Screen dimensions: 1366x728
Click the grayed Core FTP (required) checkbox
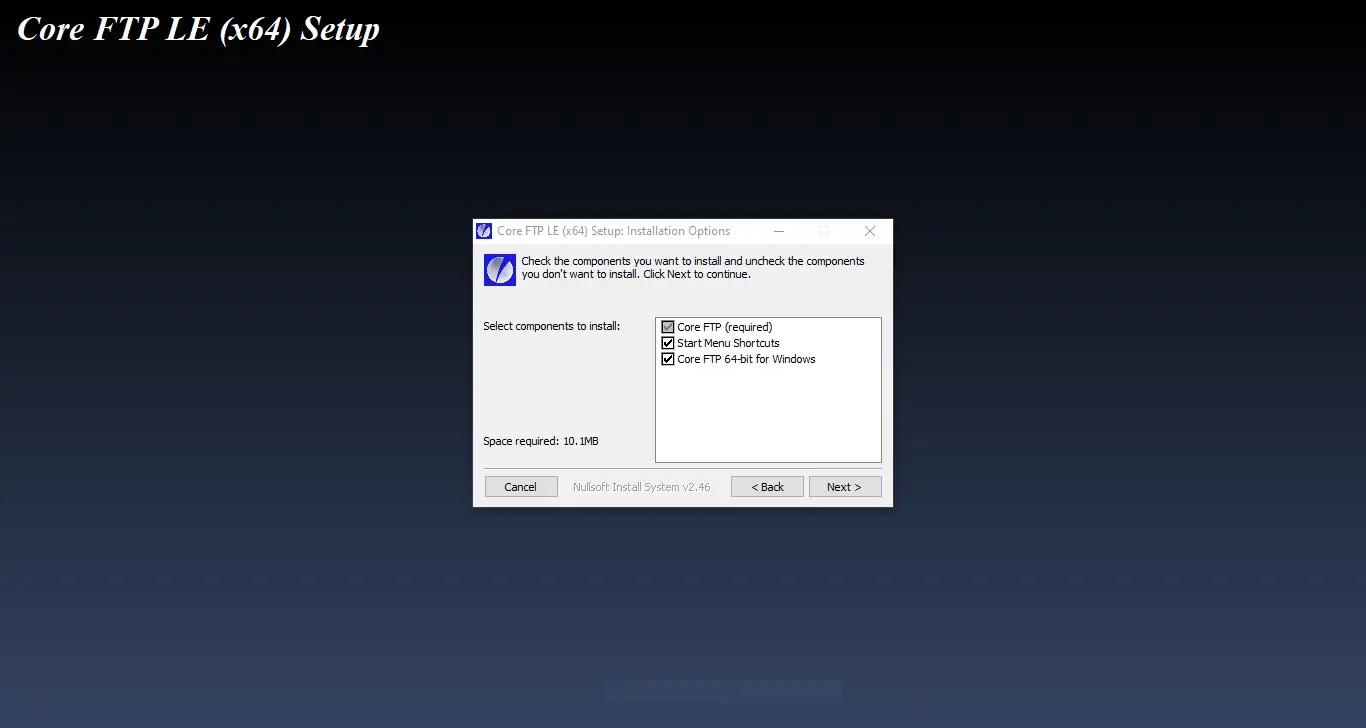[x=668, y=327]
